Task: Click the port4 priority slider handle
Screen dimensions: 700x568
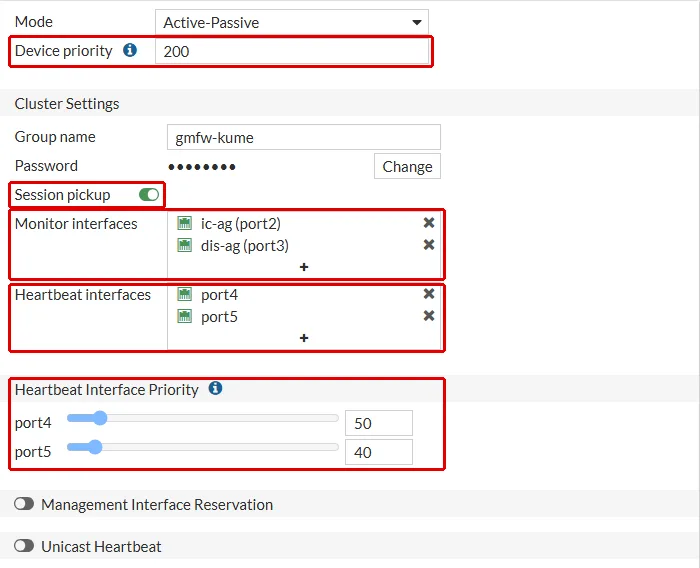Action: (x=100, y=418)
